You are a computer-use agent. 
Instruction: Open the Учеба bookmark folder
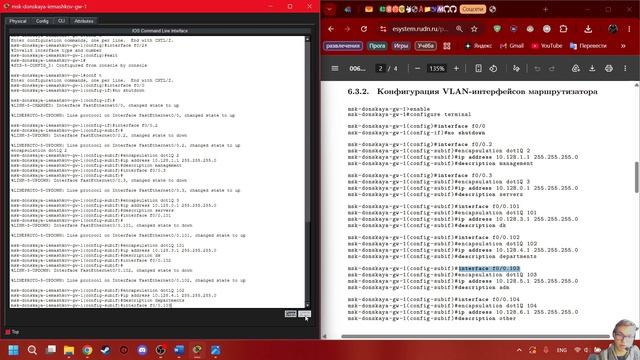click(x=425, y=46)
